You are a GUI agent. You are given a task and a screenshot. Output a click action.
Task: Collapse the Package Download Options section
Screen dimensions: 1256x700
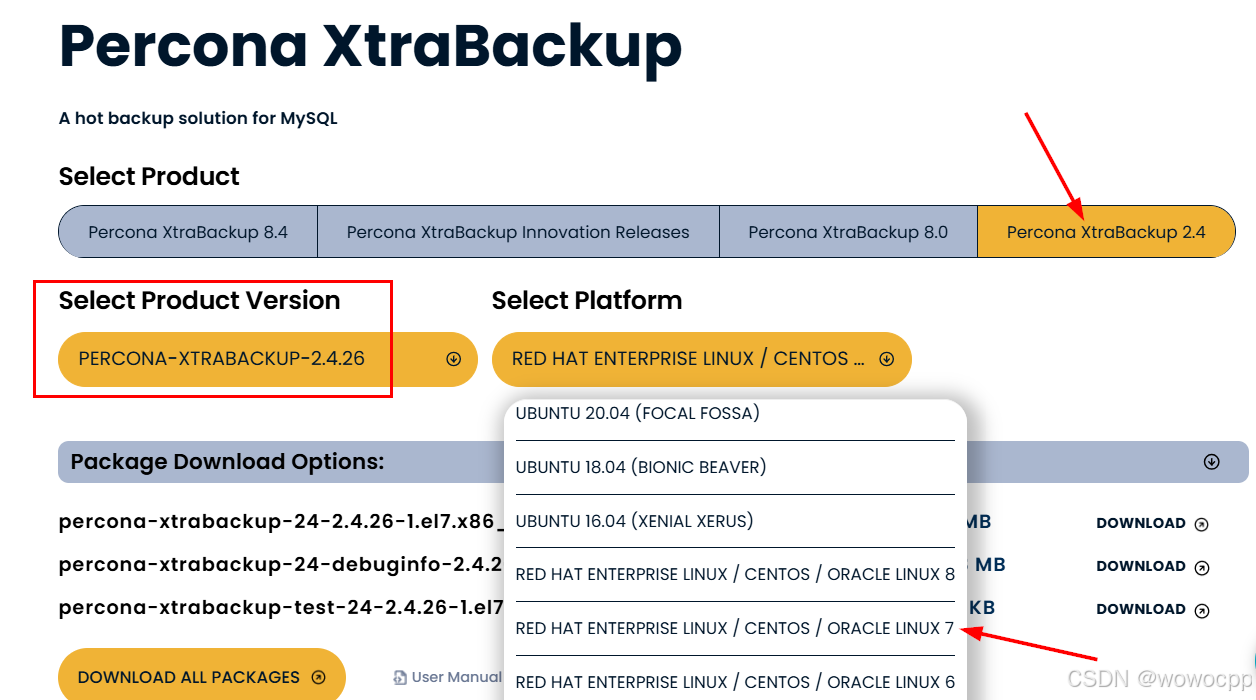pyautogui.click(x=1211, y=462)
